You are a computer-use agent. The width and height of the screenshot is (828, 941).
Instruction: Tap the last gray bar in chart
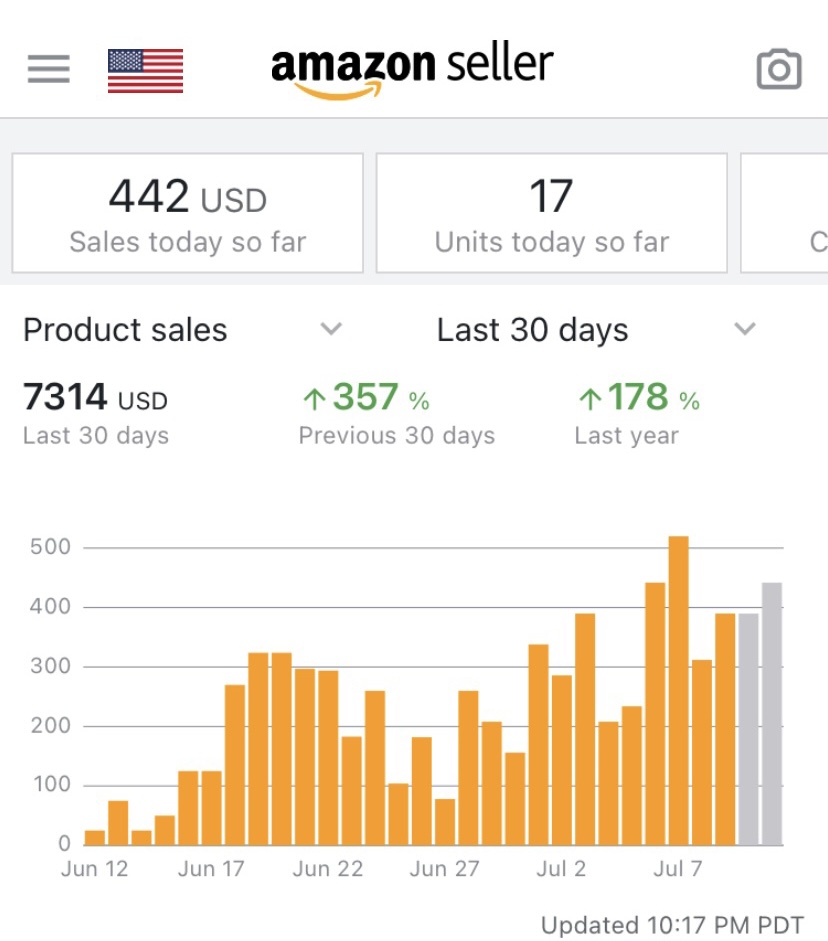click(772, 714)
